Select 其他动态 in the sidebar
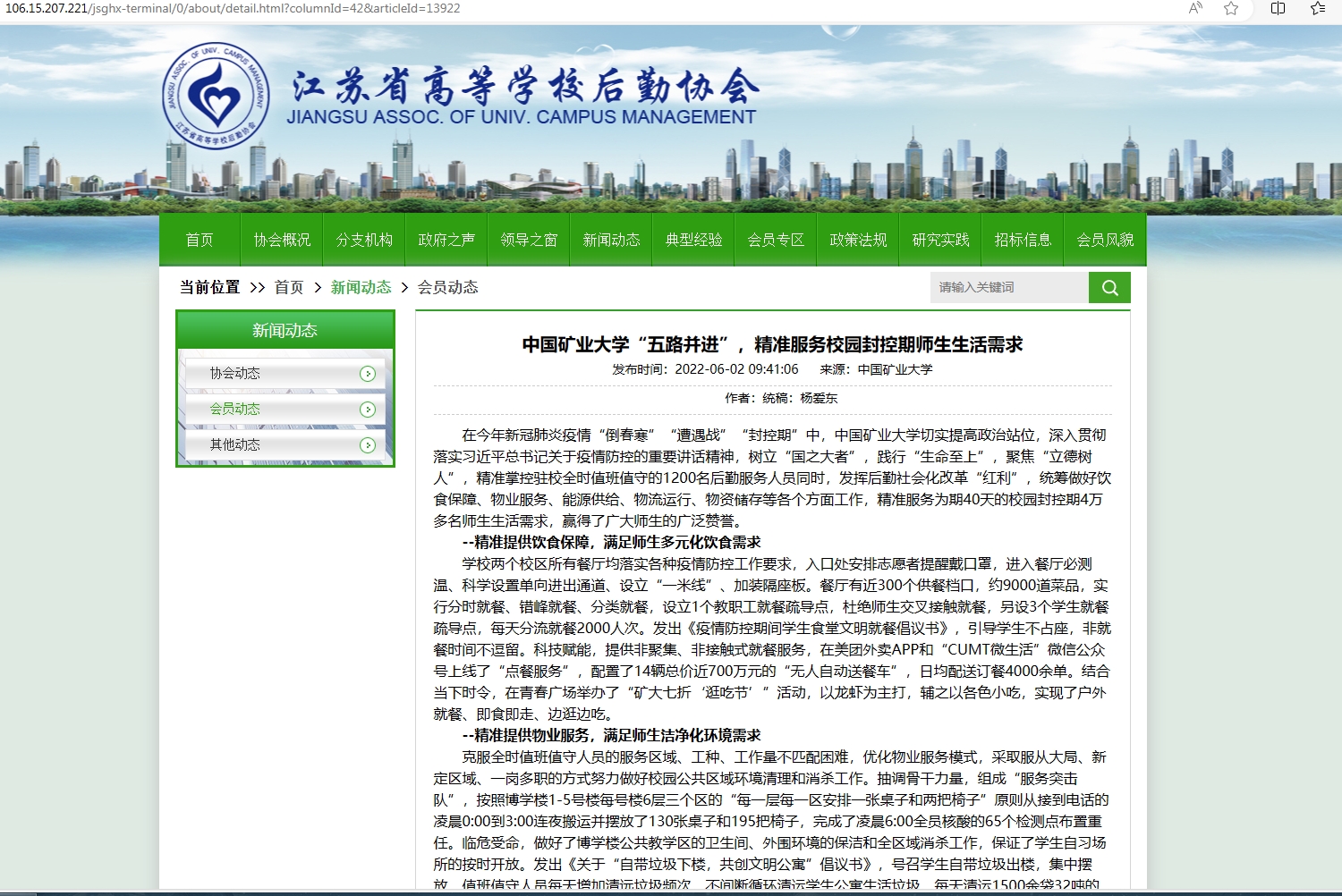The height and width of the screenshot is (896, 1342). coord(285,445)
